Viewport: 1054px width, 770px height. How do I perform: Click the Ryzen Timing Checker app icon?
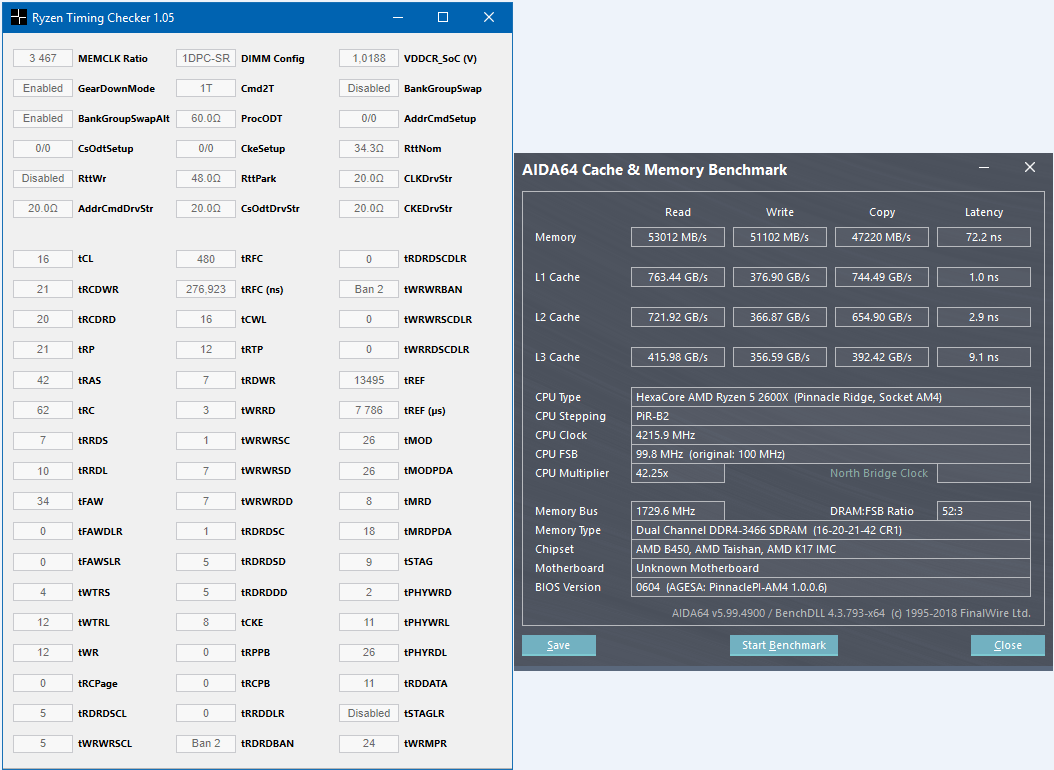(x=19, y=17)
